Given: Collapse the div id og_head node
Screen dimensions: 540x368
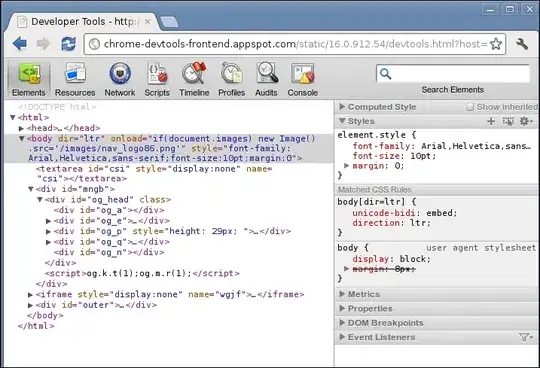Looking at the screenshot, I should coord(40,200).
